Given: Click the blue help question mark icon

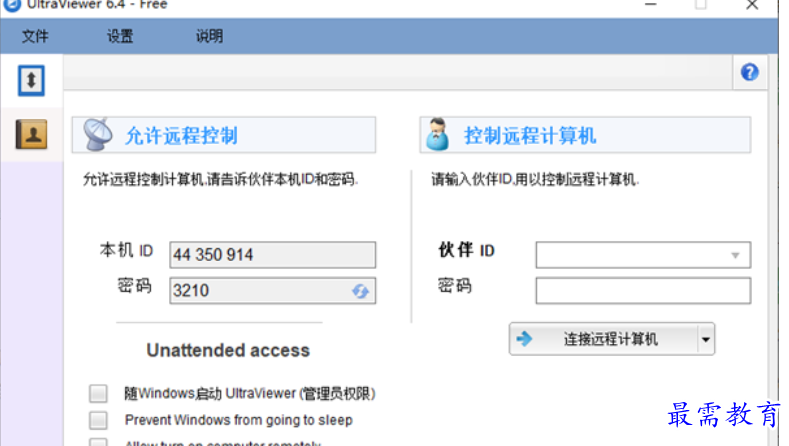Looking at the screenshot, I should (x=750, y=72).
